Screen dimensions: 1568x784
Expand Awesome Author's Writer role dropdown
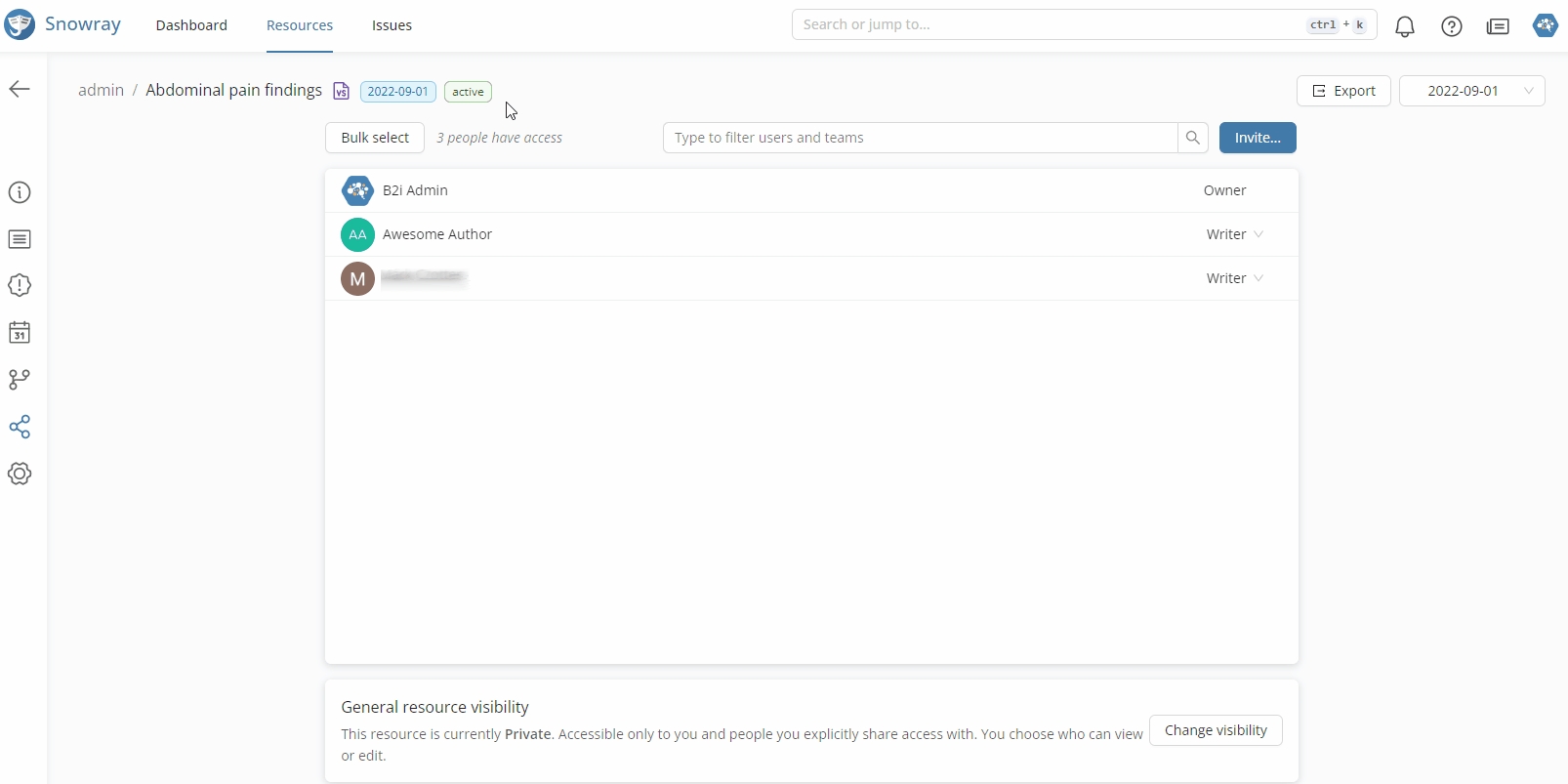pyautogui.click(x=1235, y=234)
